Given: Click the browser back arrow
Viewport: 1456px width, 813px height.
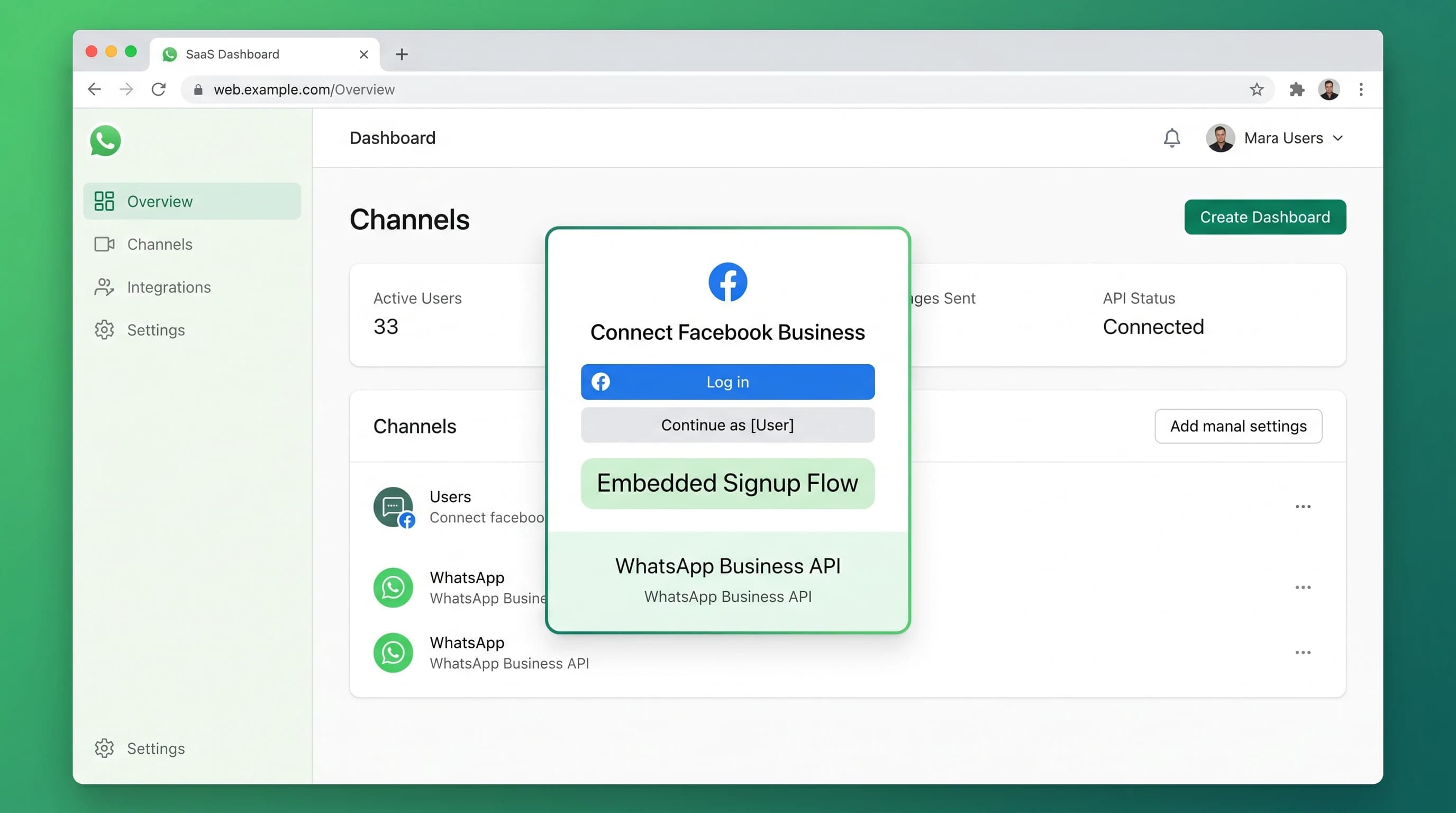Looking at the screenshot, I should pyautogui.click(x=94, y=89).
